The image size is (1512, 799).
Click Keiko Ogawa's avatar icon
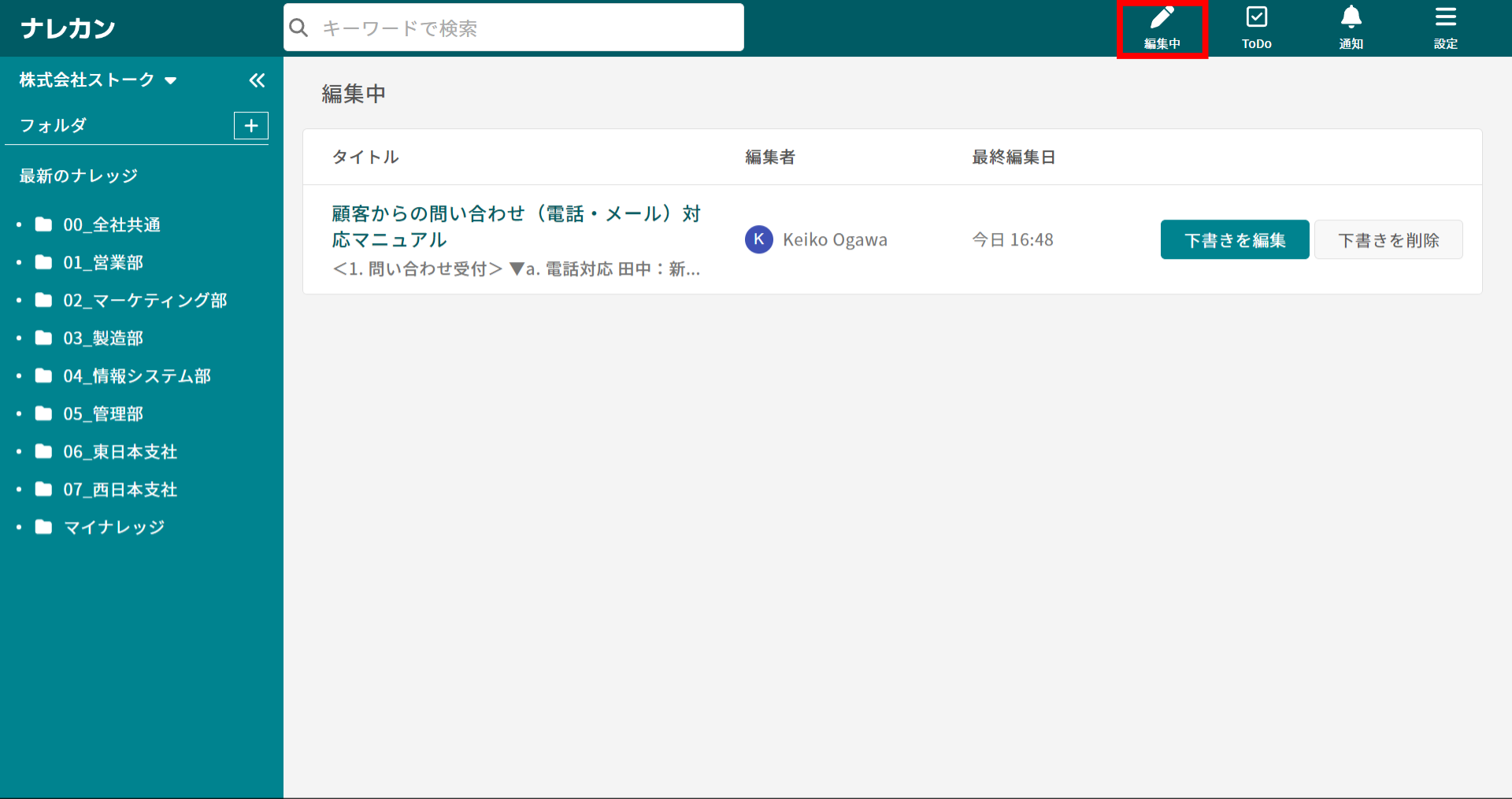tap(758, 239)
